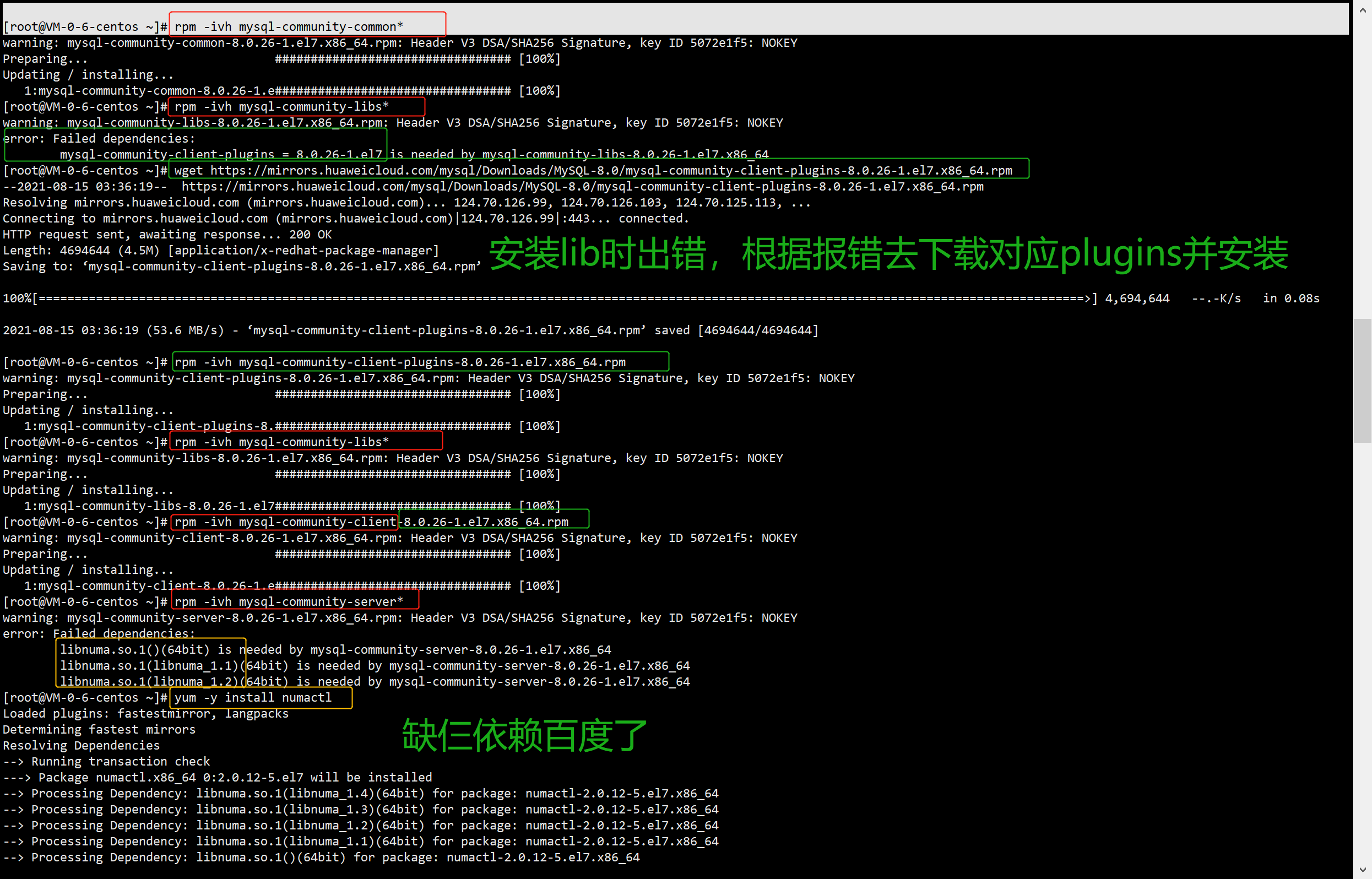1372x879 pixels.
Task: Click the 'Loaded plugins: fastestmirror, langpacks' line
Action: coord(145,713)
